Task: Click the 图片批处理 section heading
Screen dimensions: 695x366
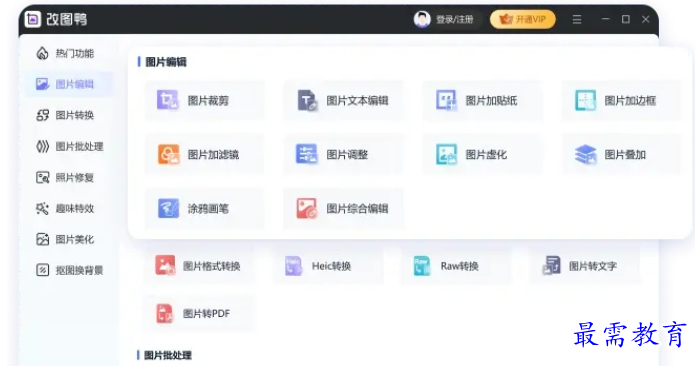Action: coord(168,355)
